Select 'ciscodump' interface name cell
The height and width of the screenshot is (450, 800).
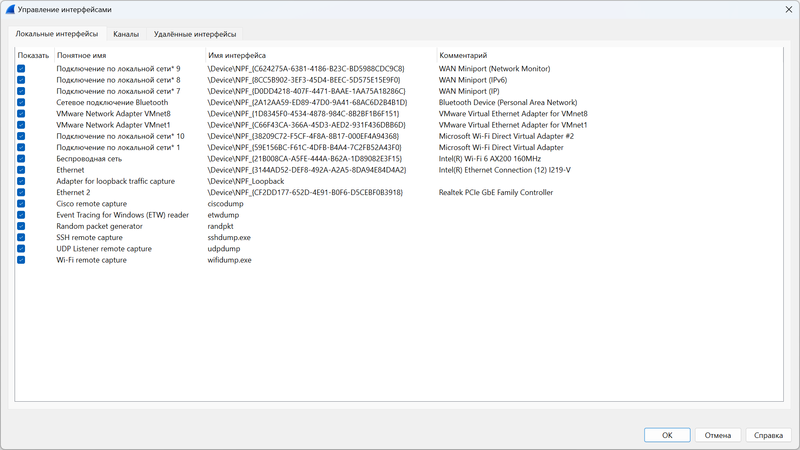tap(226, 204)
